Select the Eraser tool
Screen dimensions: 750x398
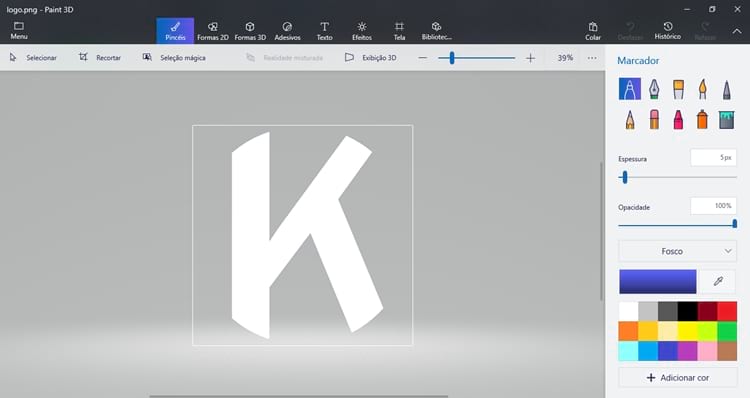(654, 119)
